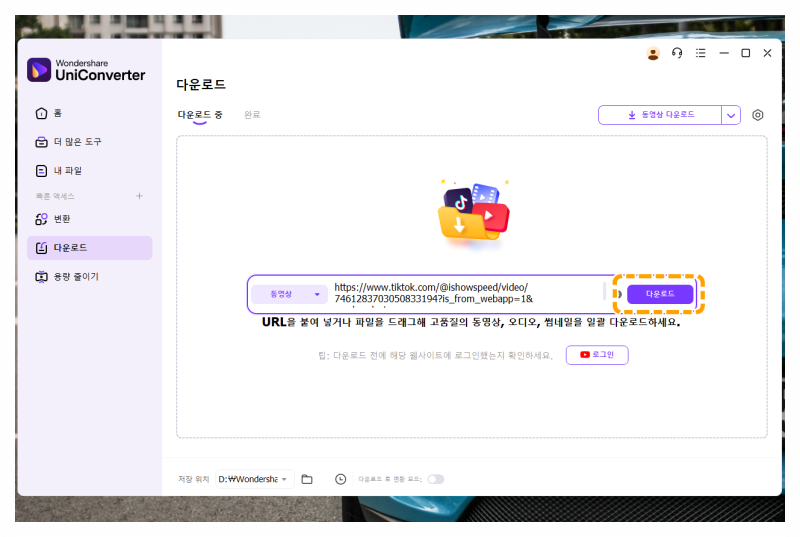The width and height of the screenshot is (800, 537).
Task: Toggle 다운로드 후 변환 모드 switch
Action: [x=436, y=479]
